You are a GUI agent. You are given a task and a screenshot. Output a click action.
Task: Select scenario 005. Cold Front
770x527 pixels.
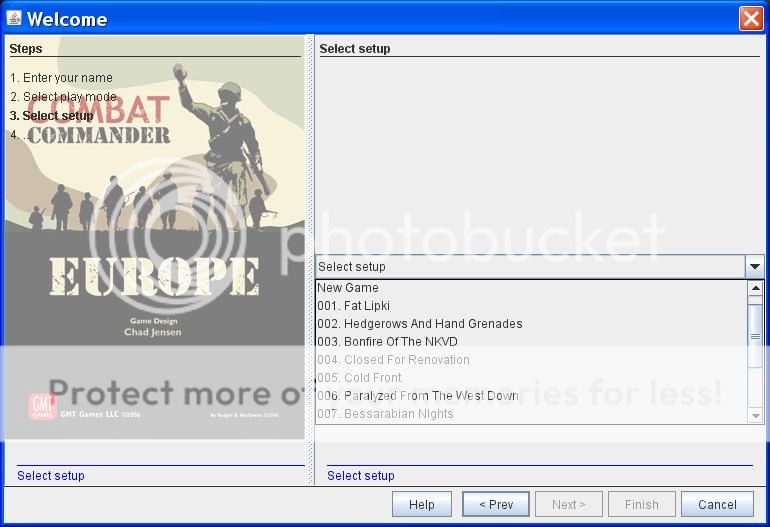(531, 378)
